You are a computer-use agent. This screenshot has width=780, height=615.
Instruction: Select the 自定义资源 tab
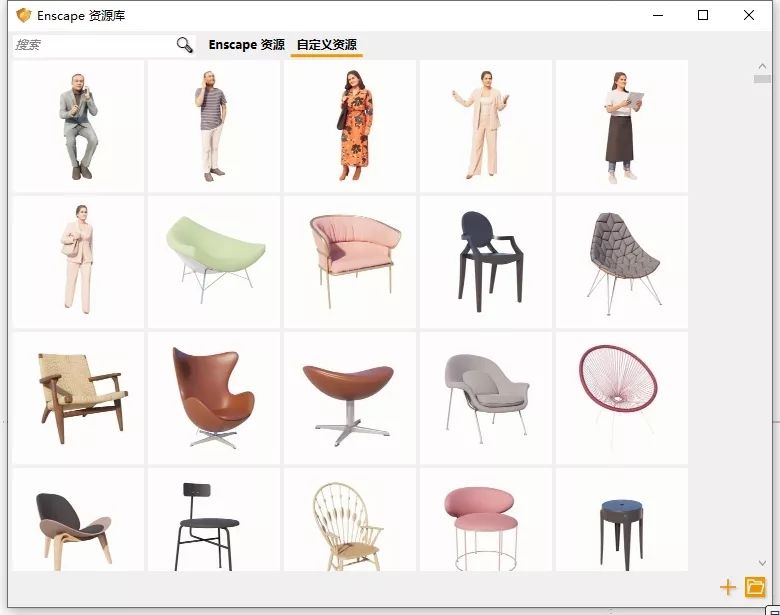click(326, 45)
